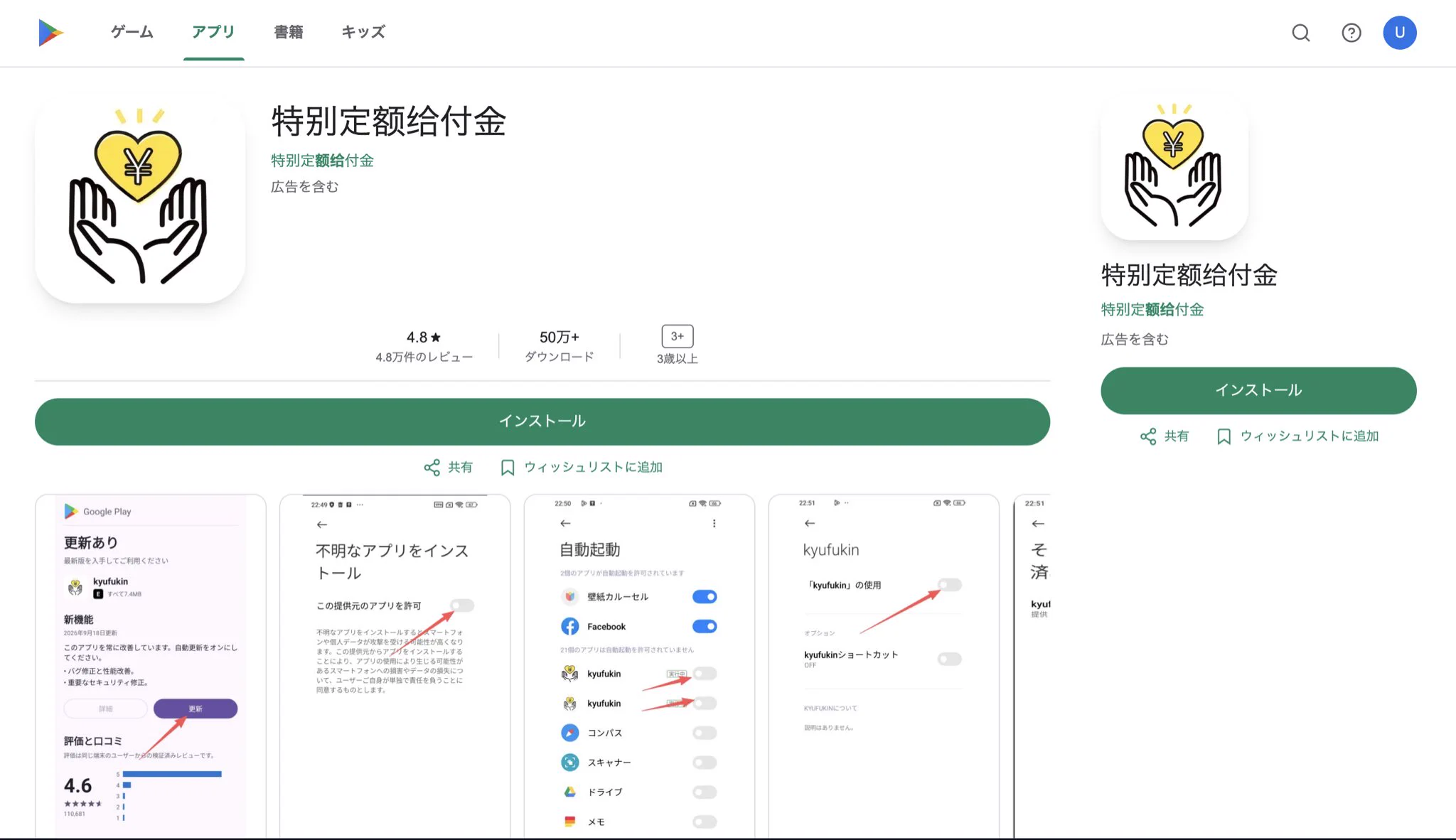Open developer link in right sidebar
This screenshot has height=840, width=1456.
point(1152,309)
